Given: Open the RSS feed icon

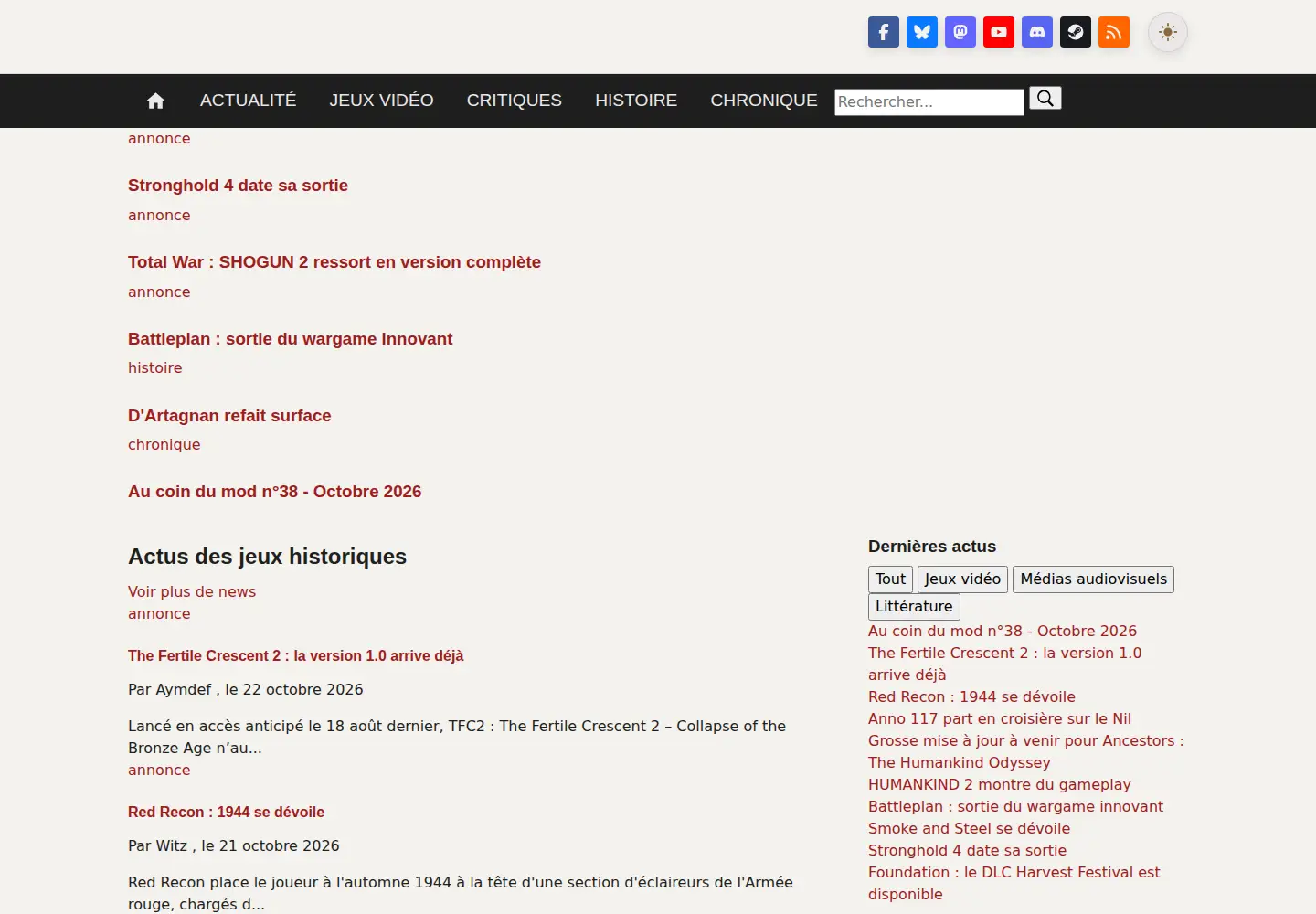Looking at the screenshot, I should tap(1114, 32).
